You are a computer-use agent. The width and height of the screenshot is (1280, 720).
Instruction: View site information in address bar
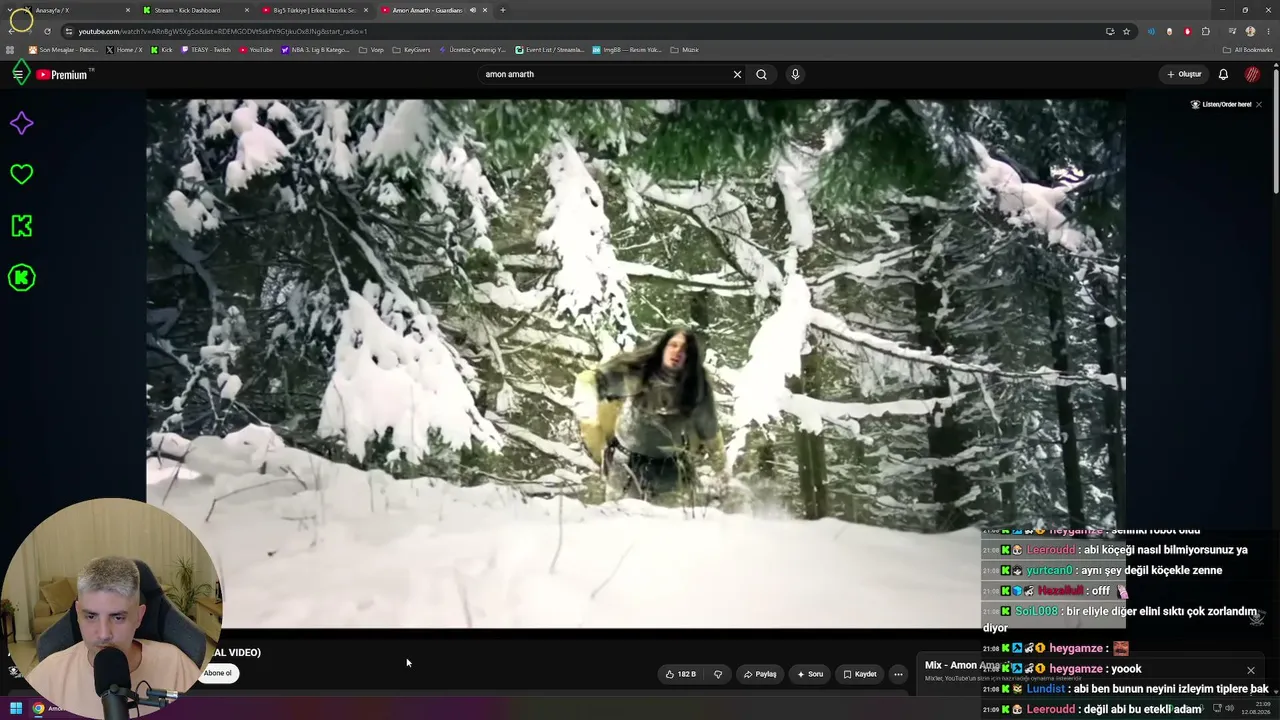68,31
